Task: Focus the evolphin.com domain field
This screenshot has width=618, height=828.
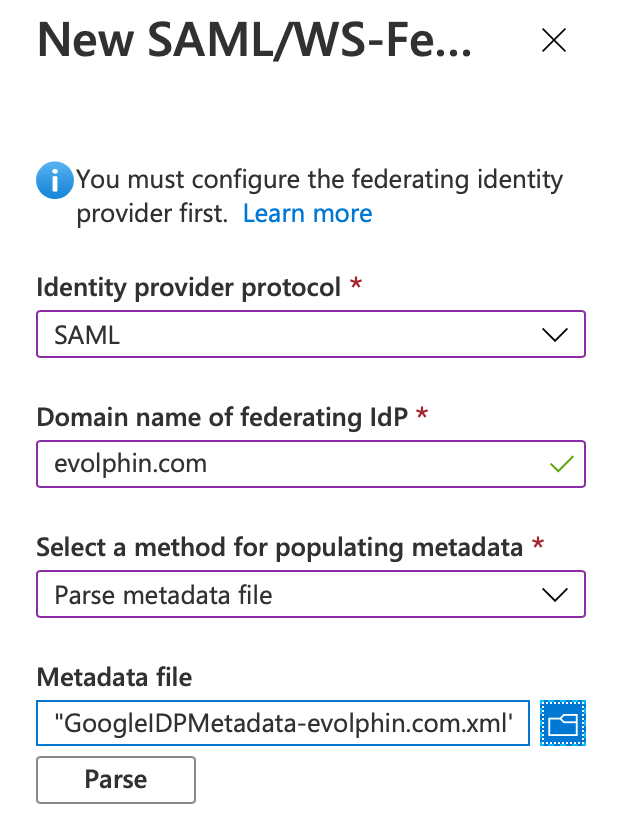Action: [311, 464]
